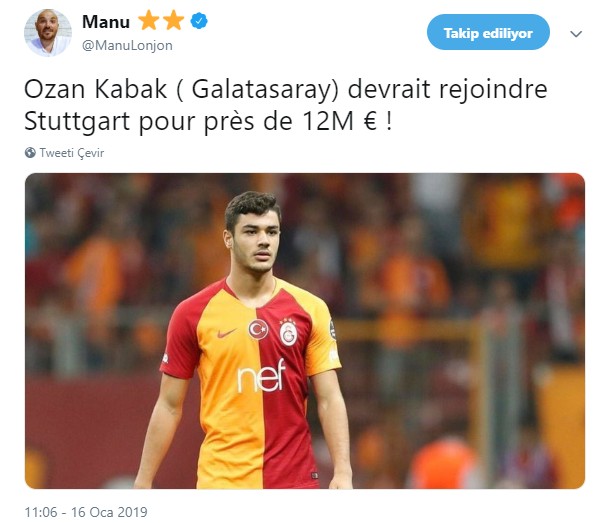Open Manu's profile avatar photo

point(48,33)
